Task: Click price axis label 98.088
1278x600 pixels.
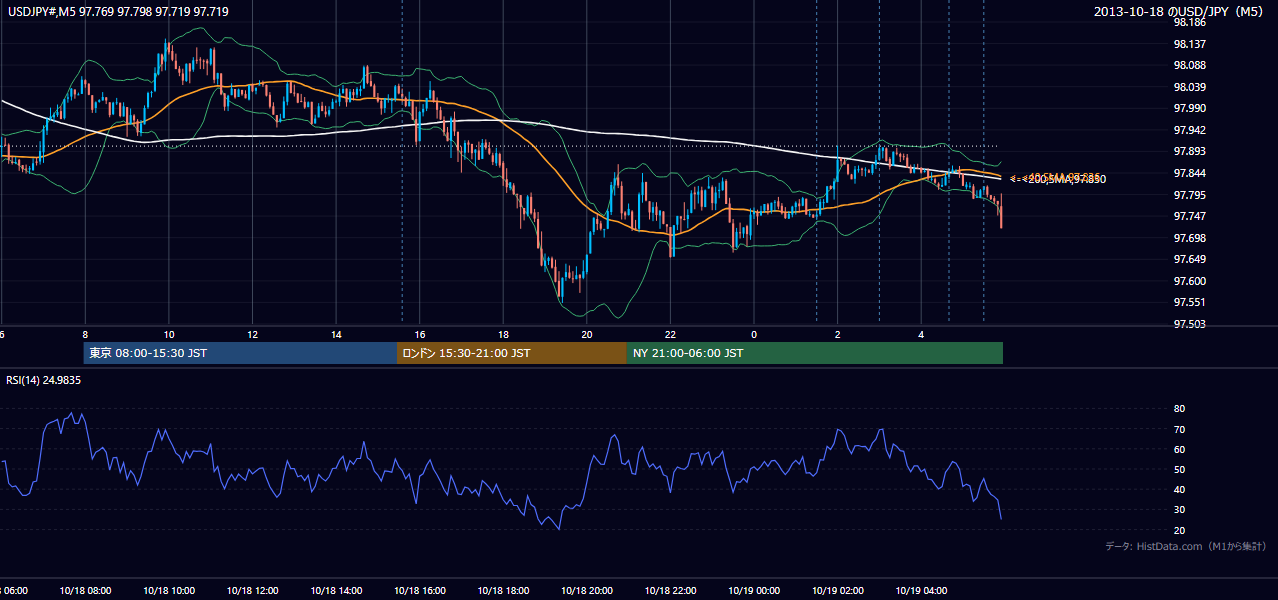Action: click(x=1190, y=65)
